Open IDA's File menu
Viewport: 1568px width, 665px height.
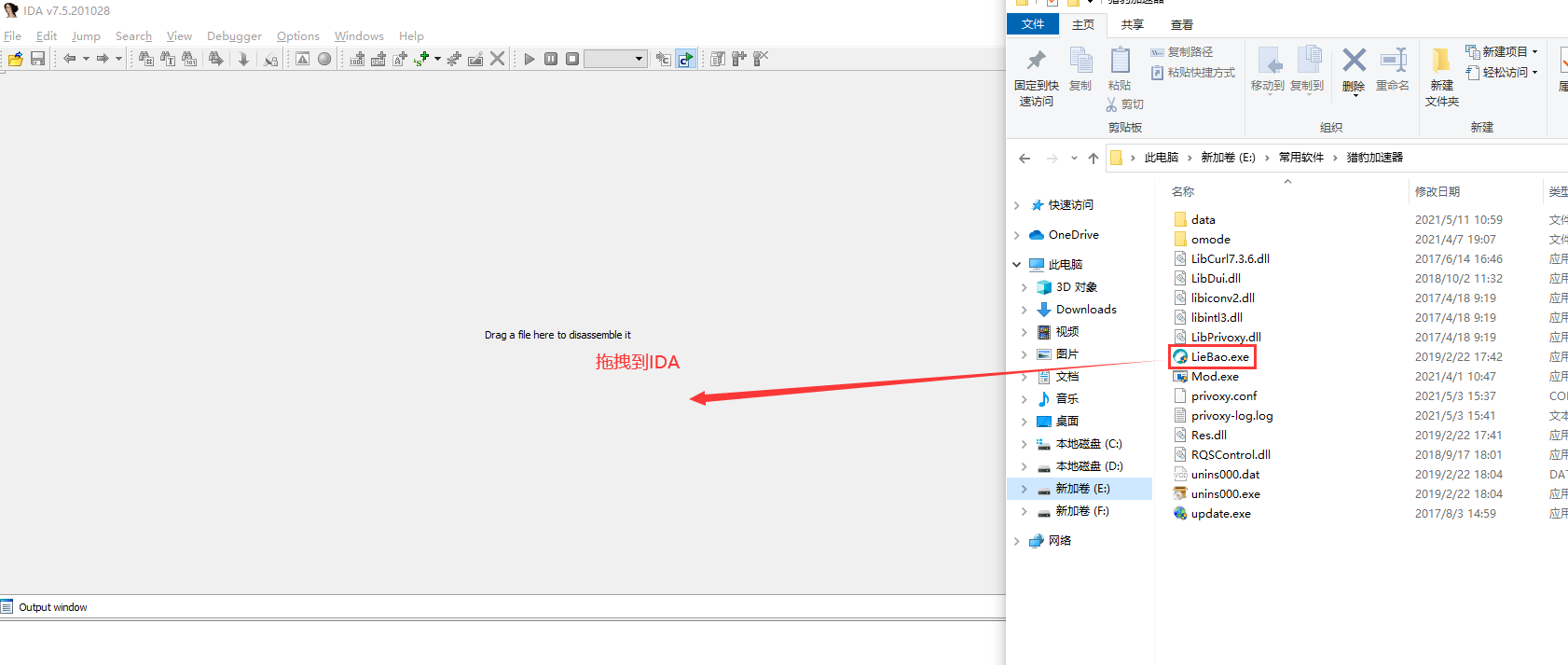point(13,35)
